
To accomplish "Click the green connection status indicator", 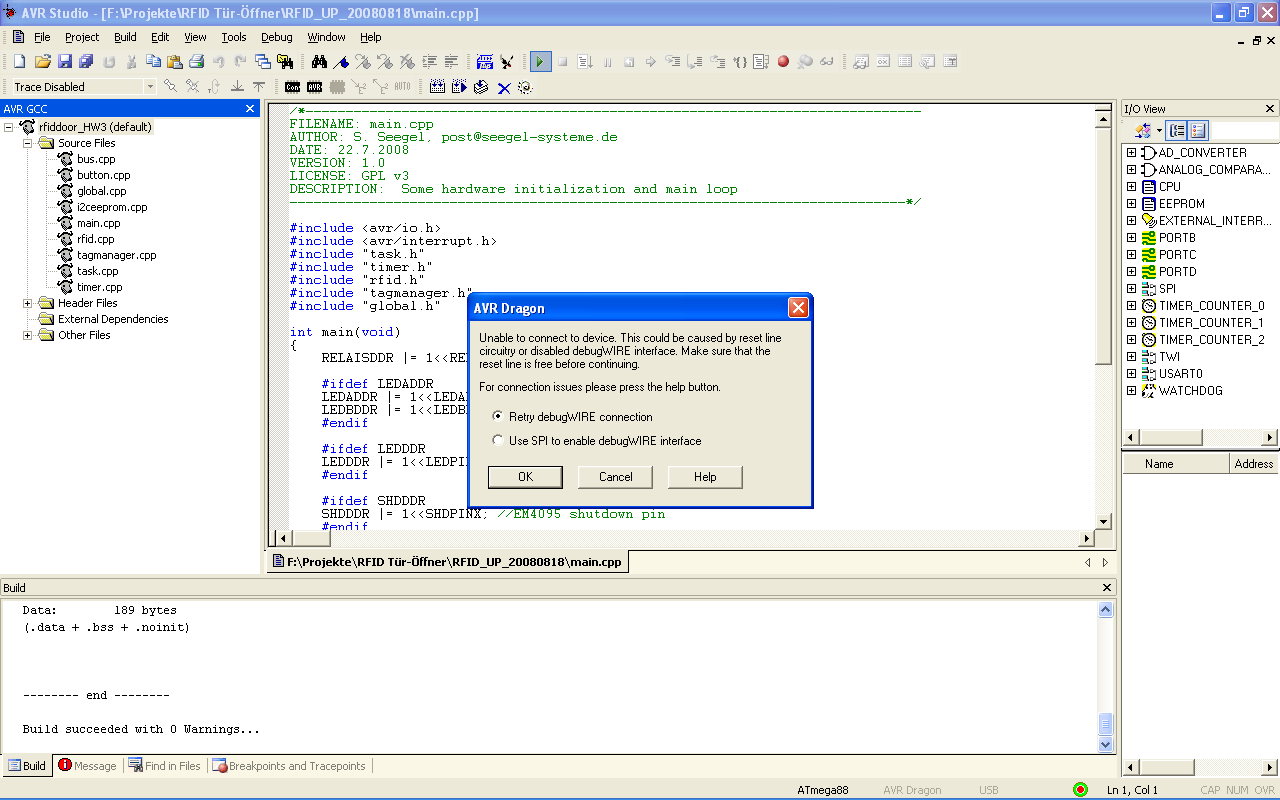I will (x=1080, y=790).
